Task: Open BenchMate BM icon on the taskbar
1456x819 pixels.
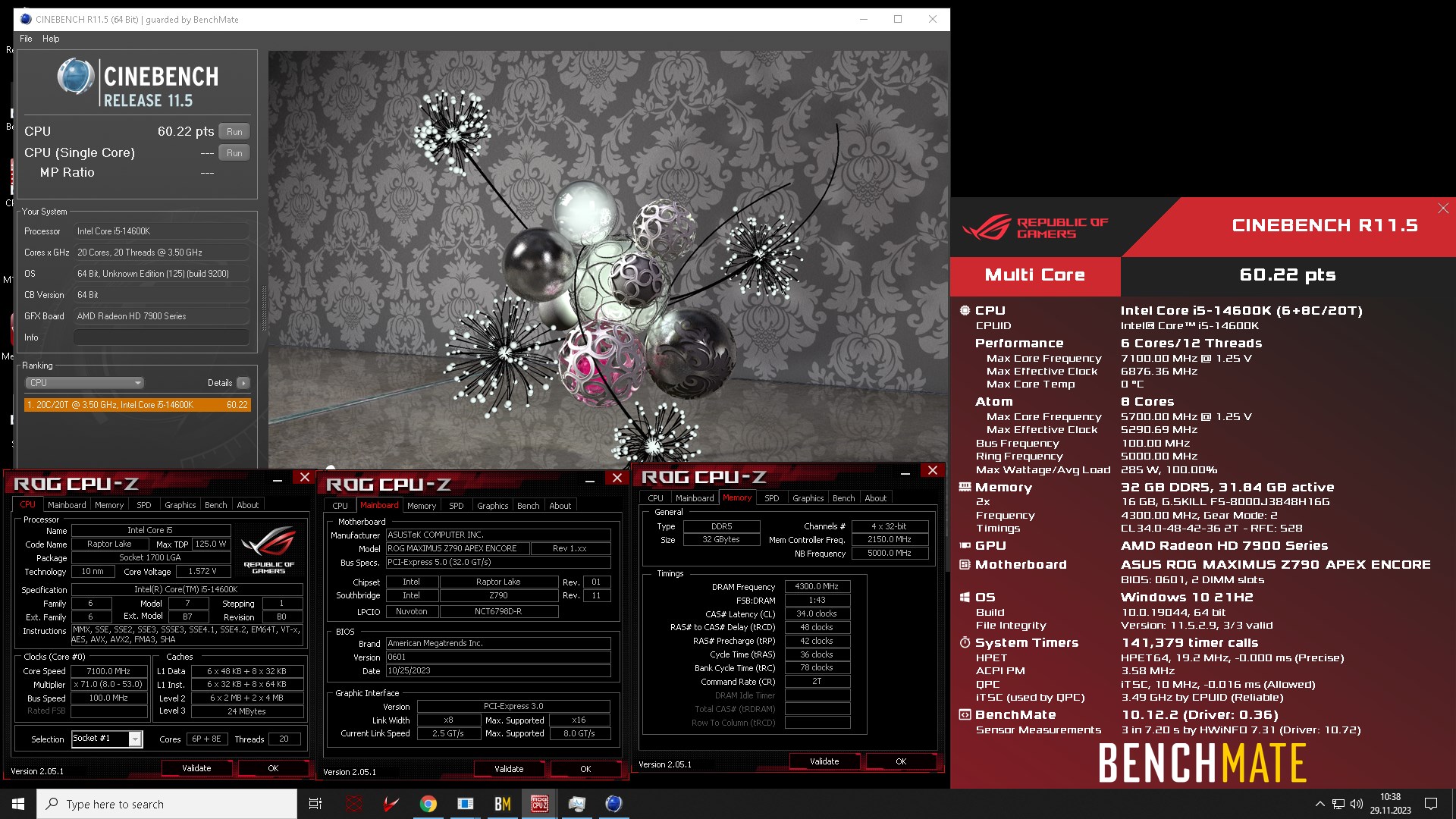Action: [503, 804]
